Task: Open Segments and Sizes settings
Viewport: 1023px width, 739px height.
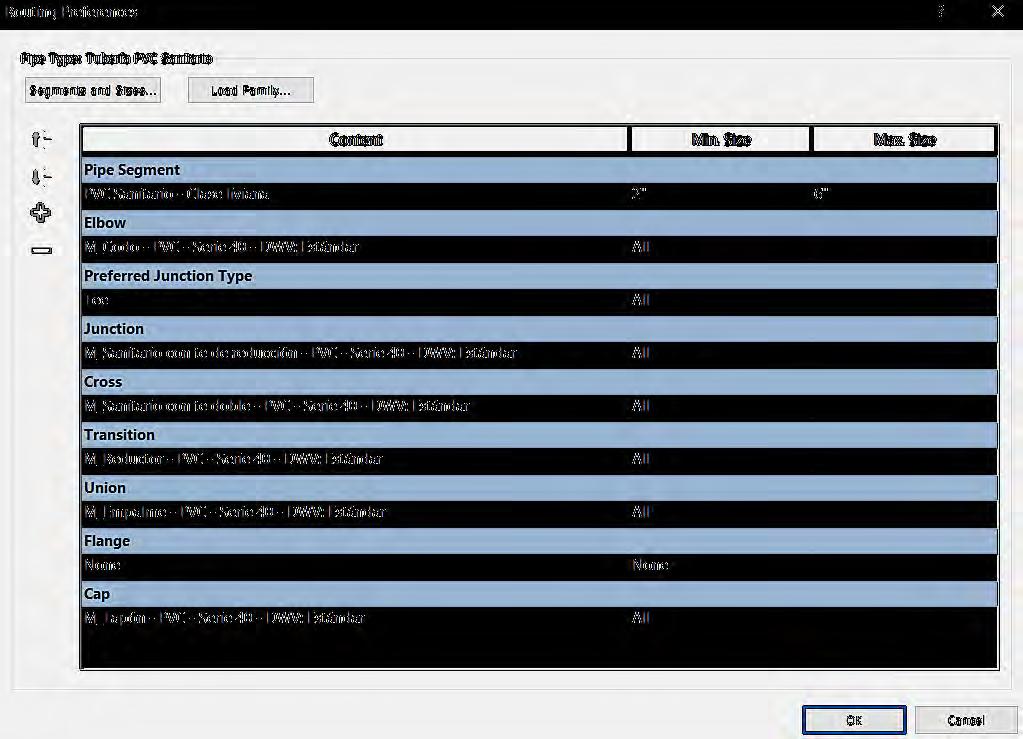Action: 93,90
